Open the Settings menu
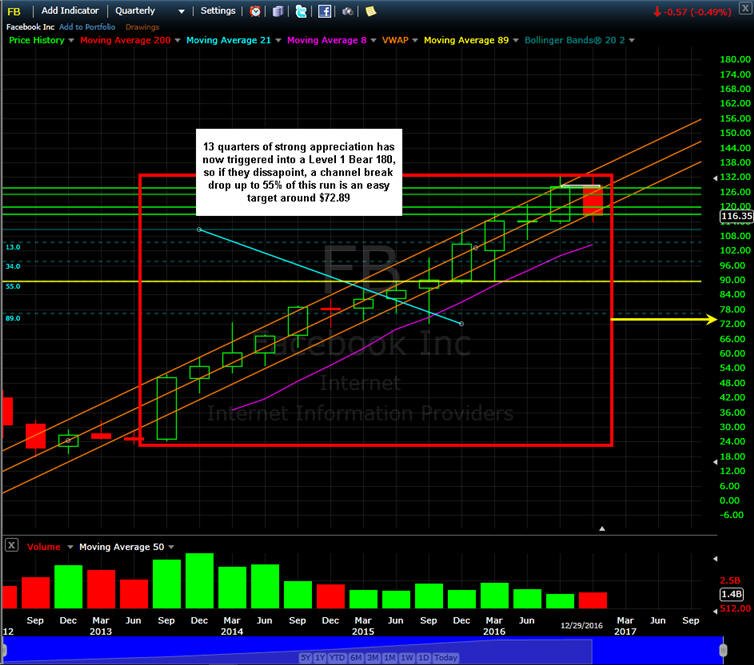This screenshot has width=754, height=665. click(x=218, y=11)
